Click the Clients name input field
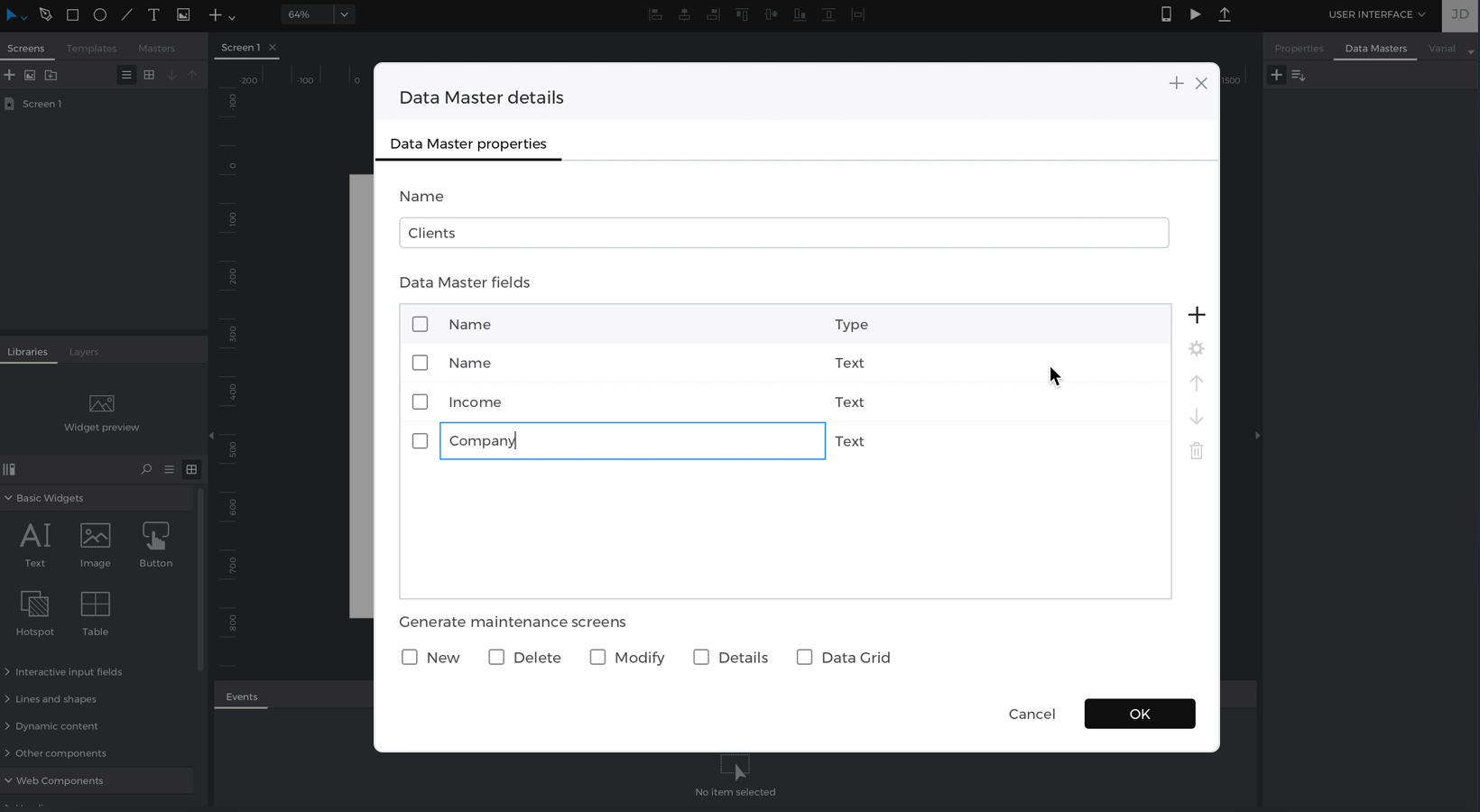Screen dimensions: 1480x812 click(x=783, y=233)
